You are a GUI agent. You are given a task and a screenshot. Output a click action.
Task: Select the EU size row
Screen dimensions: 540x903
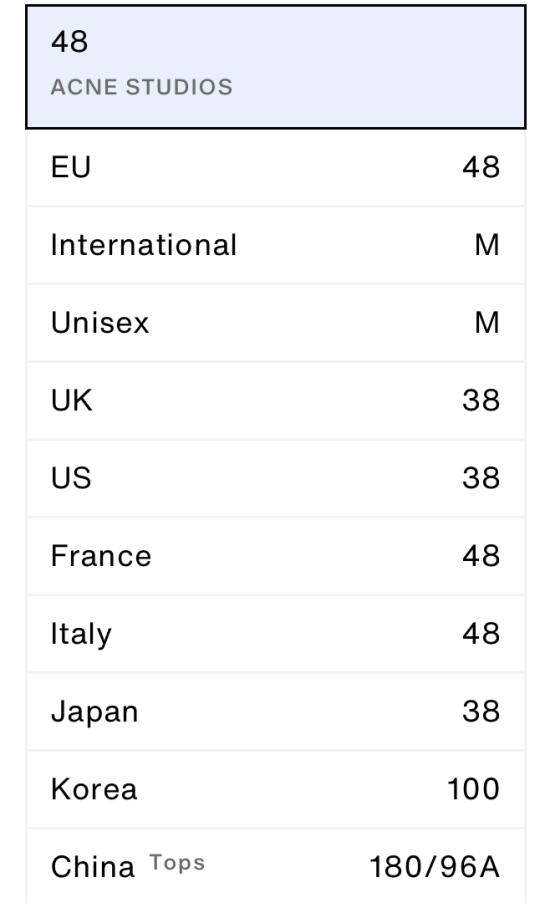pyautogui.click(x=275, y=167)
